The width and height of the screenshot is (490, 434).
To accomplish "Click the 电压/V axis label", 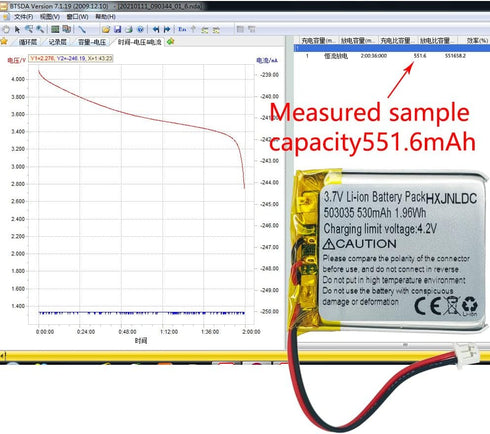I will click(x=16, y=60).
